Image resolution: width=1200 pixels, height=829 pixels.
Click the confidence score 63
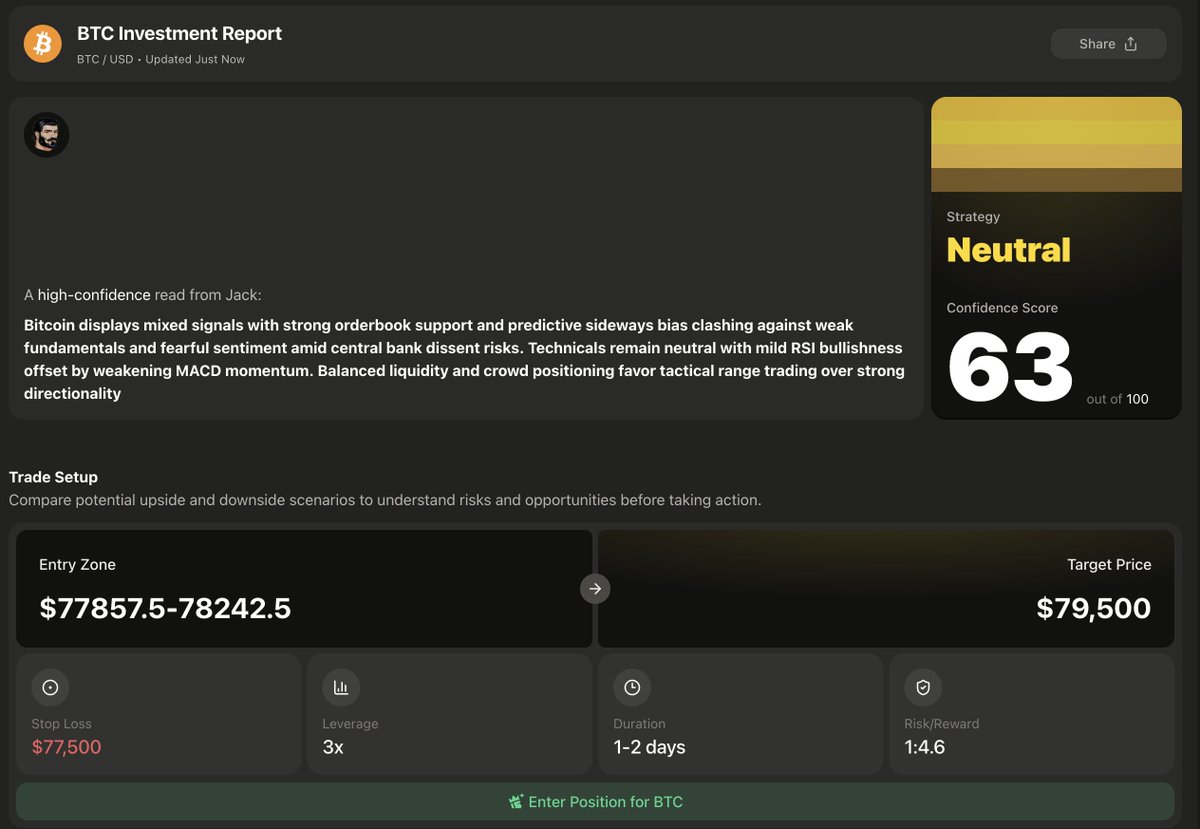click(1010, 366)
